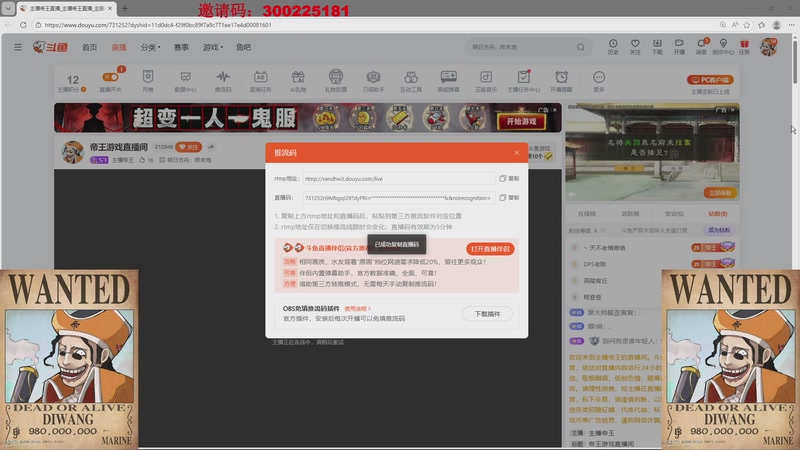Open the user avatar in header
The height and width of the screenshot is (450, 800).
768,46
